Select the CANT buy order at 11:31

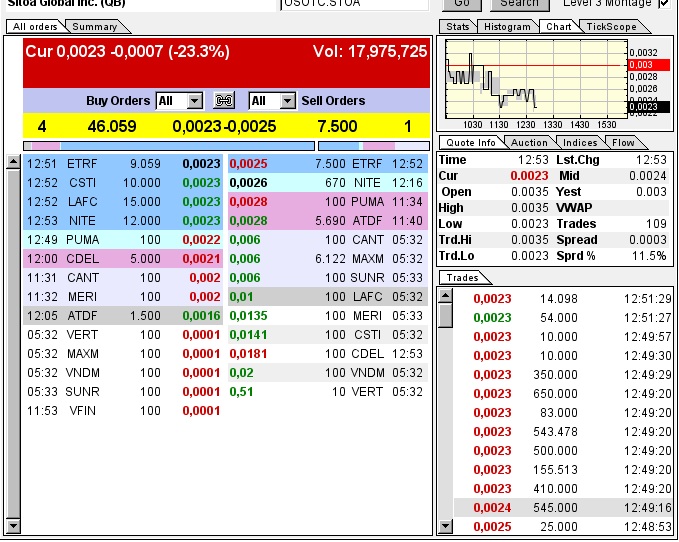[123, 277]
